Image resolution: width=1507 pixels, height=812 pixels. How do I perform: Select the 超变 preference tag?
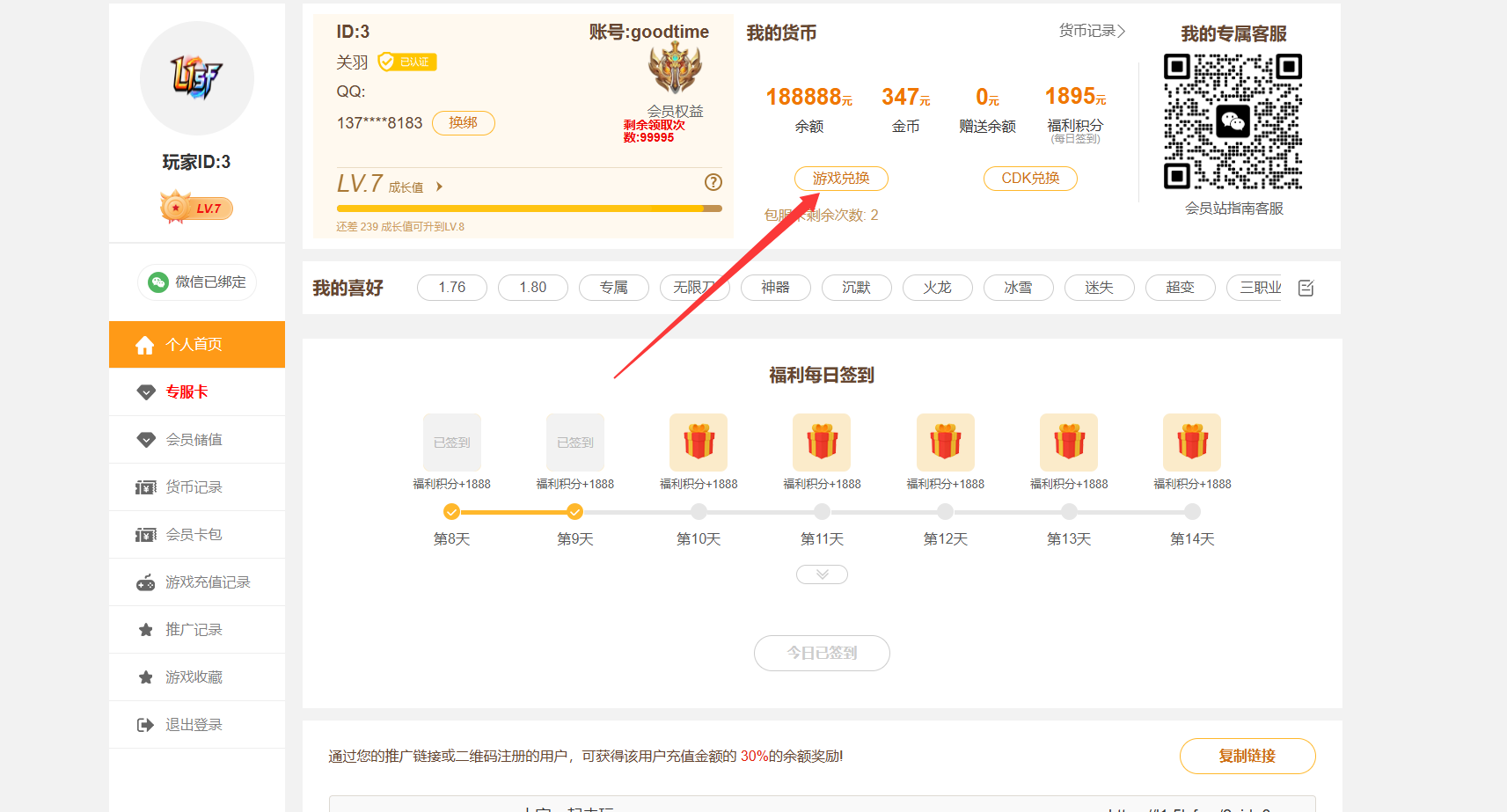1181,288
